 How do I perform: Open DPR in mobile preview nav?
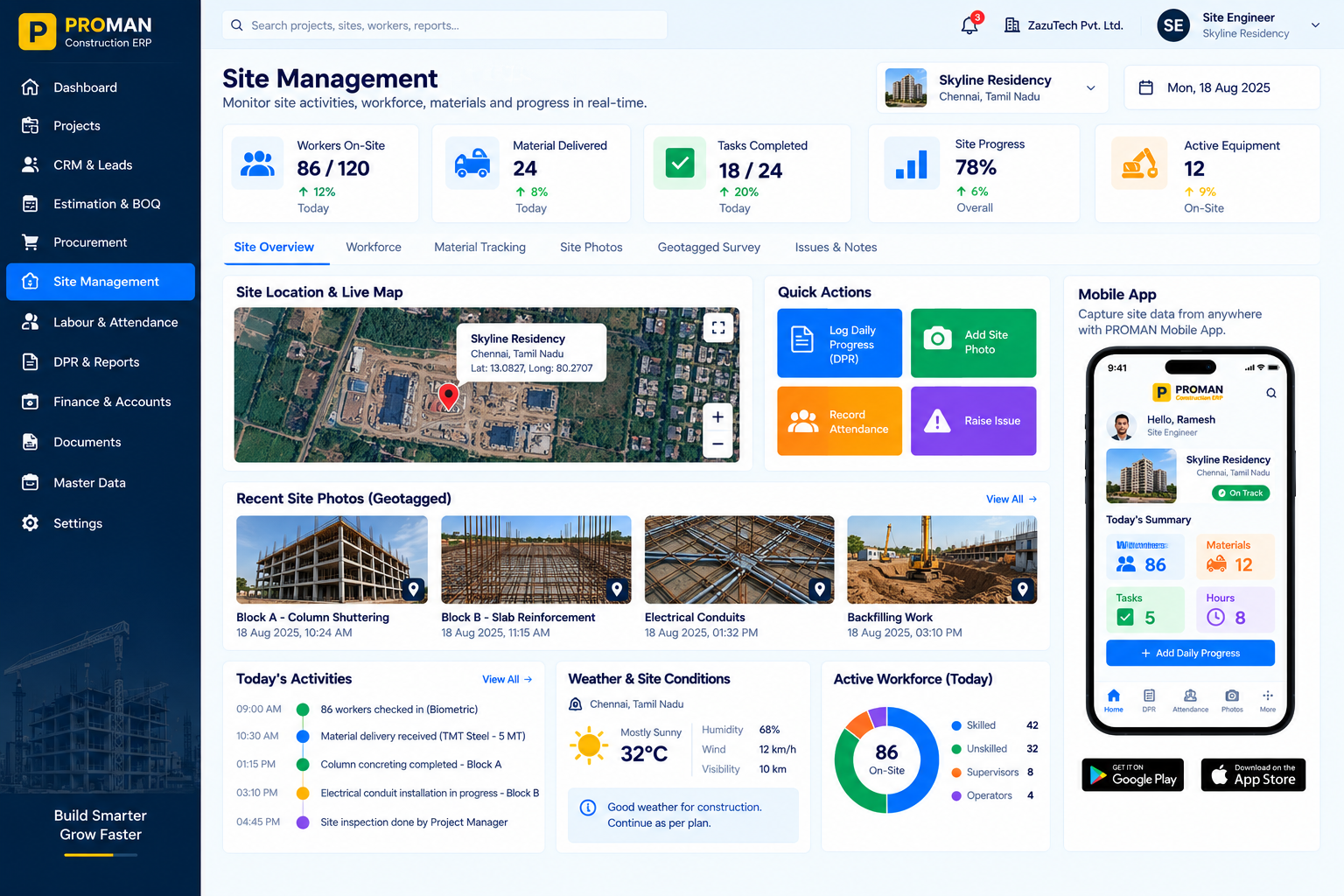click(x=1149, y=700)
